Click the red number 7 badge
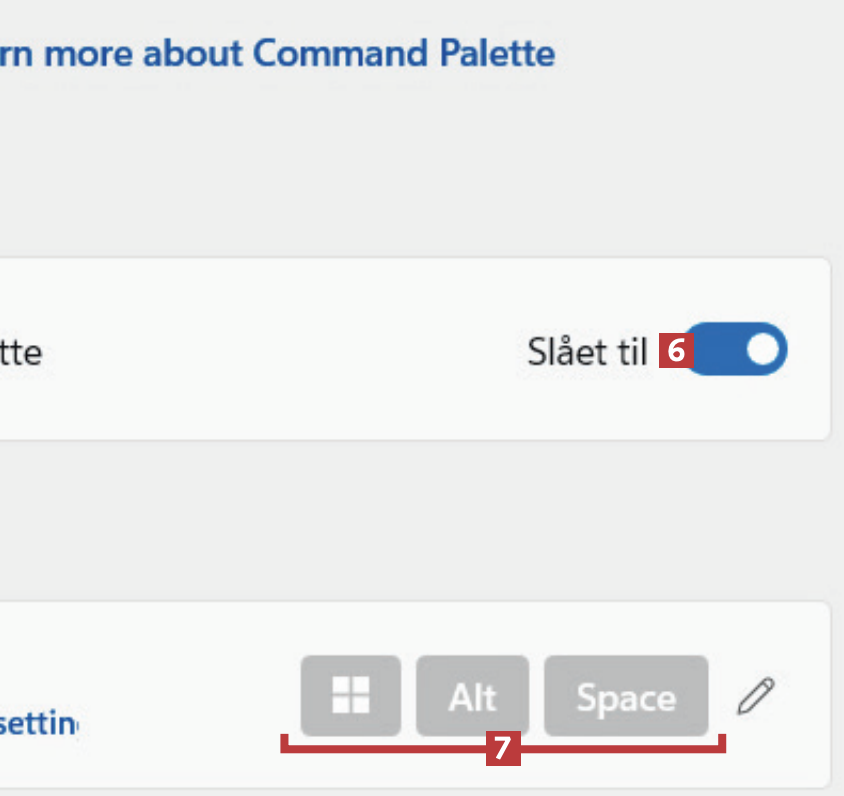This screenshot has height=796, width=844. 503,748
